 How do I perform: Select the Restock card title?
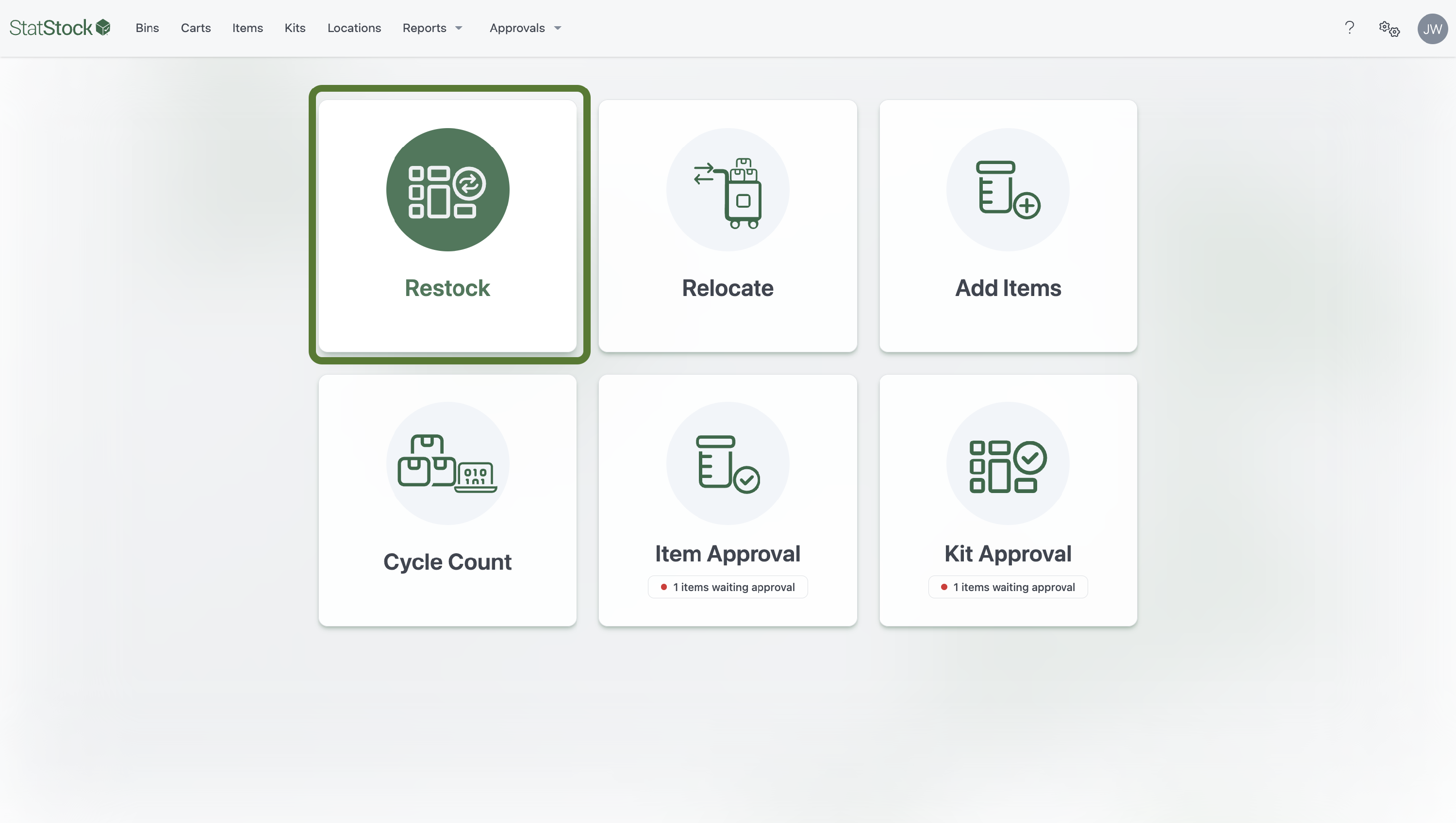click(447, 288)
